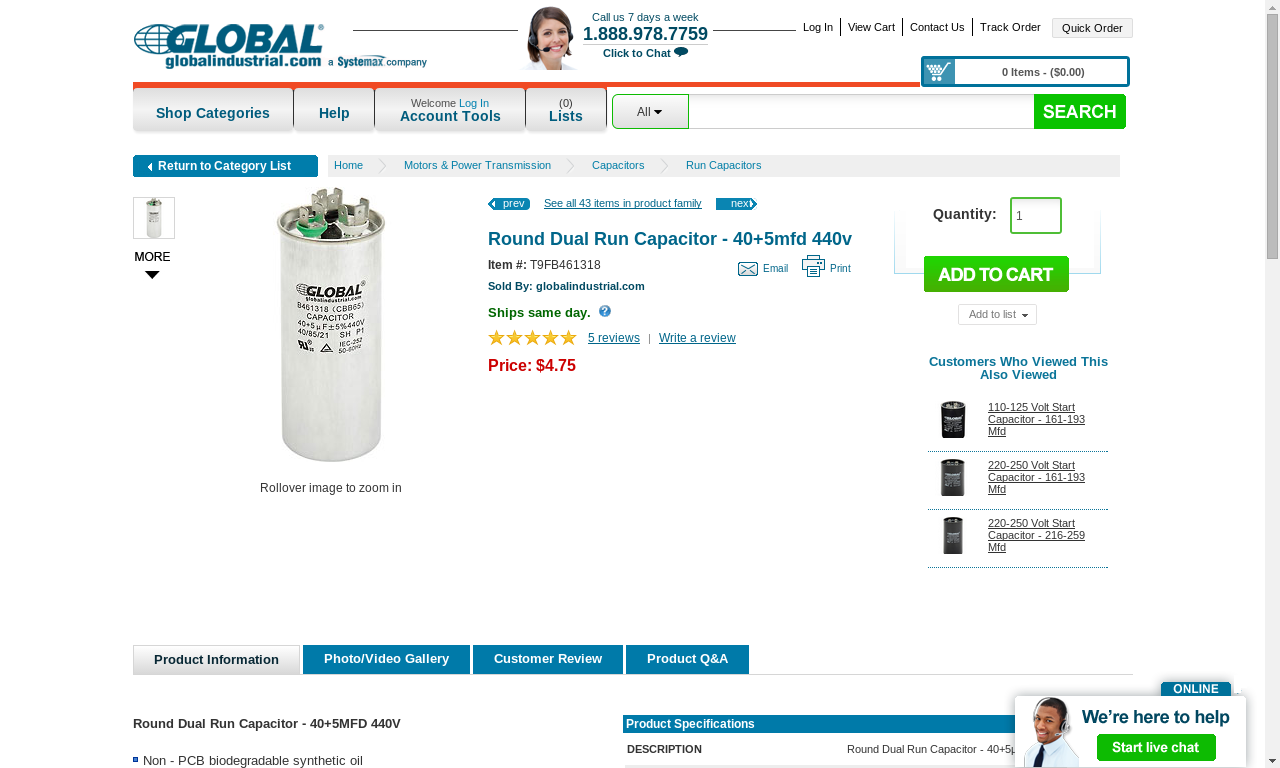1280x768 pixels.
Task: Click the Quantity input field
Action: pos(1036,216)
